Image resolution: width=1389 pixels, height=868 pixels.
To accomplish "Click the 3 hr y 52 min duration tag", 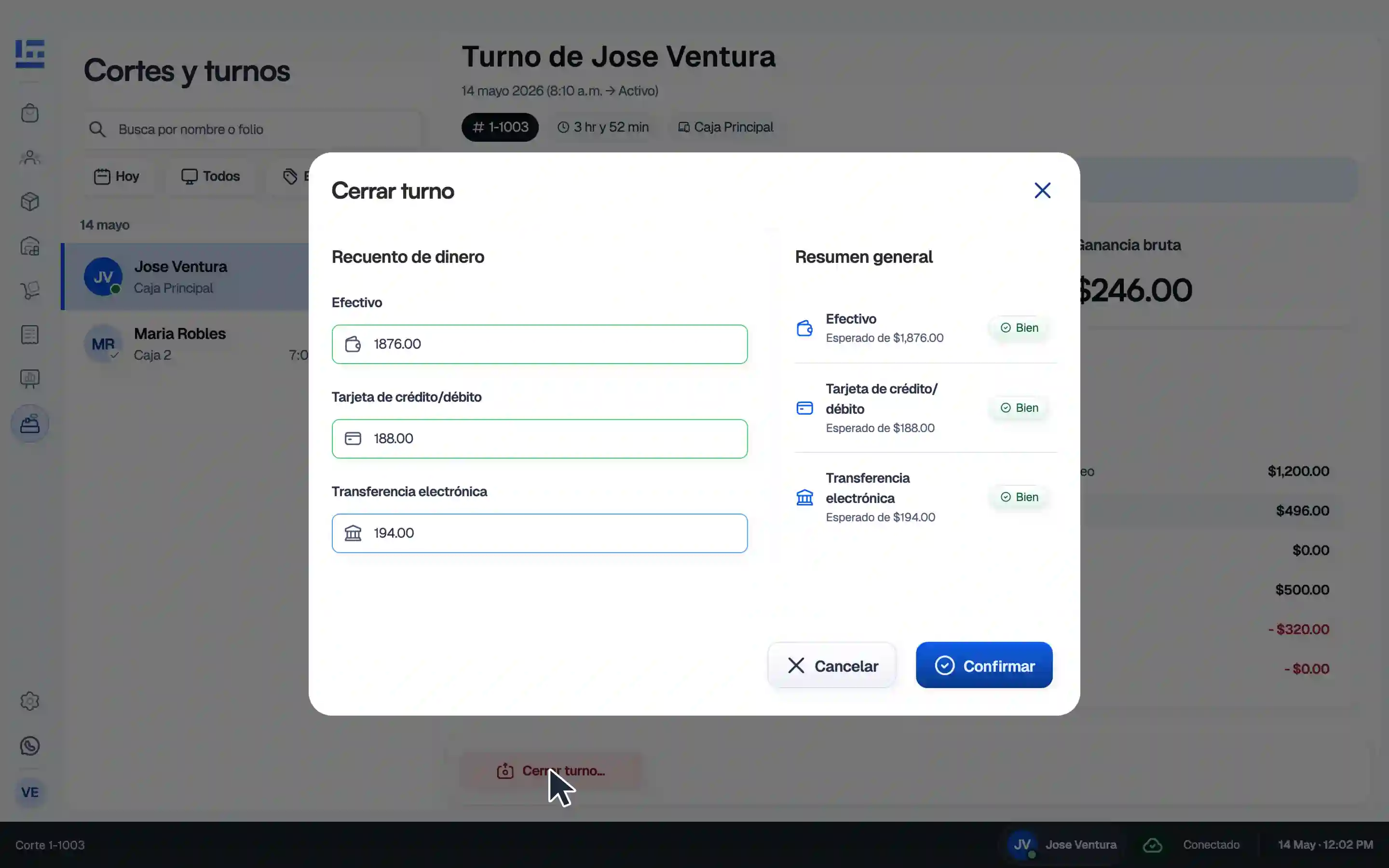I will pyautogui.click(x=603, y=127).
